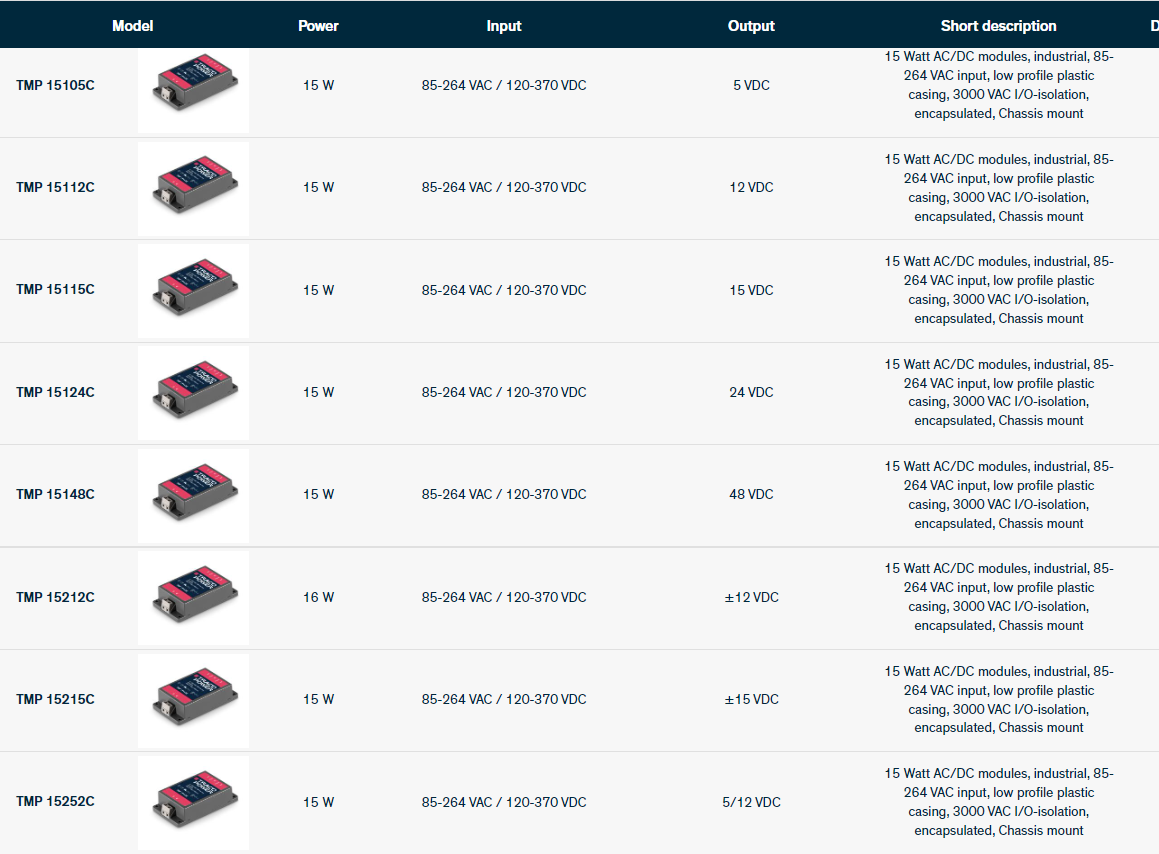Open the TMP 15124C model link

point(55,393)
